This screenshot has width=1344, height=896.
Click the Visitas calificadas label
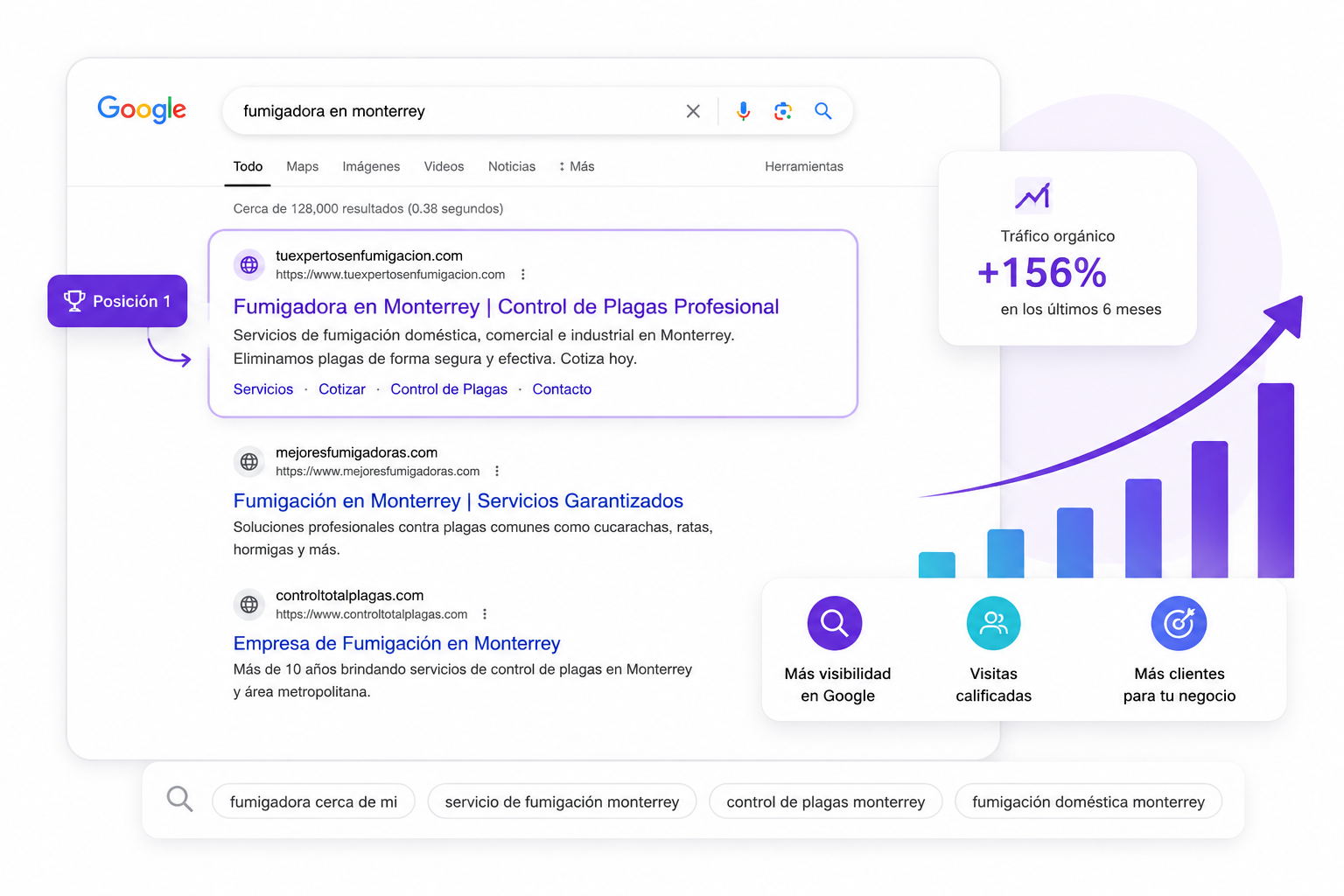[x=993, y=684]
